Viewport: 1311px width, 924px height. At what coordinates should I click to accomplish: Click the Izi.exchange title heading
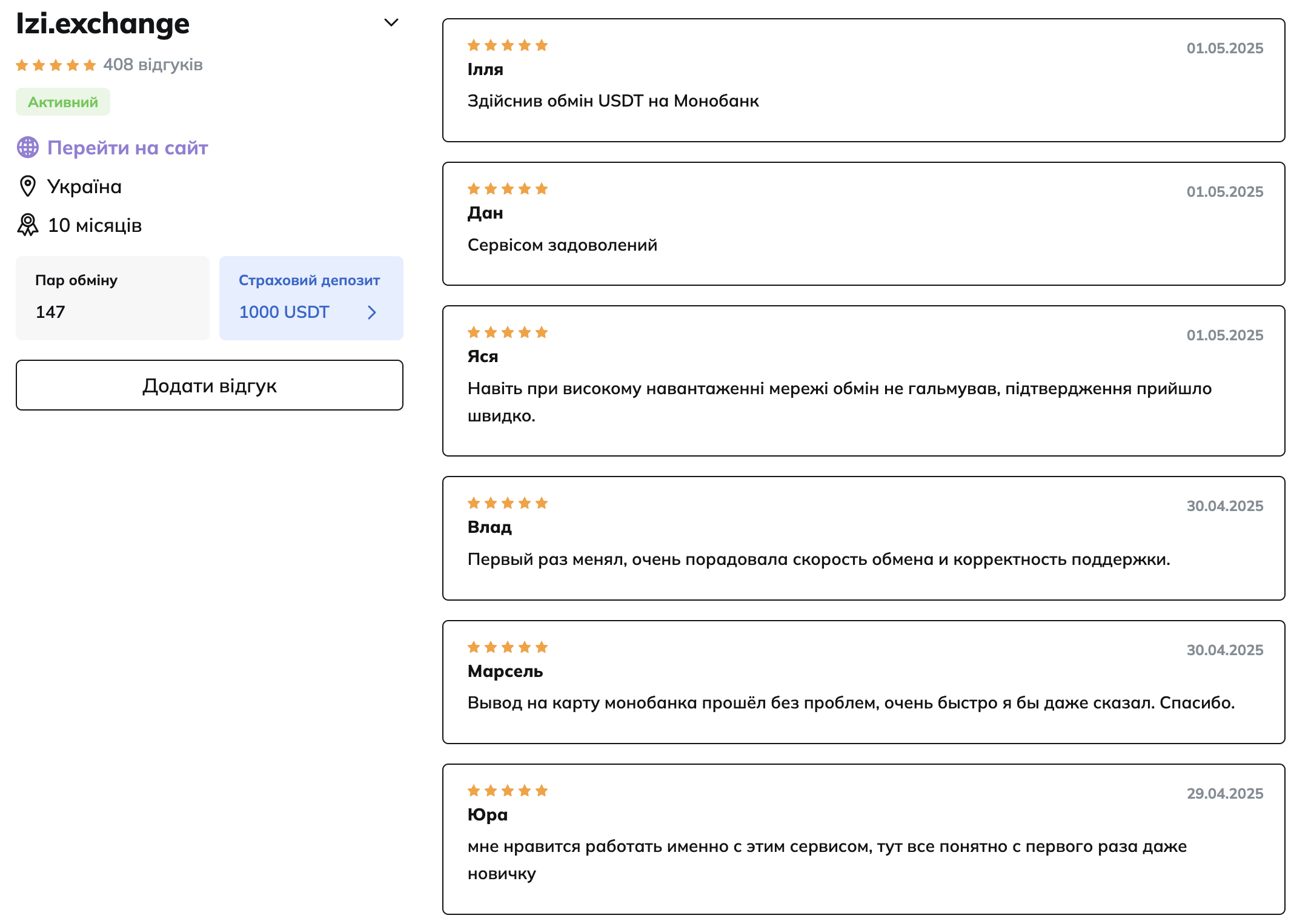pos(103,24)
